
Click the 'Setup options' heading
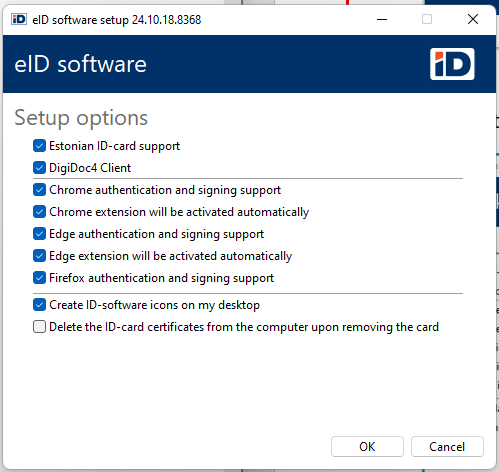81,118
